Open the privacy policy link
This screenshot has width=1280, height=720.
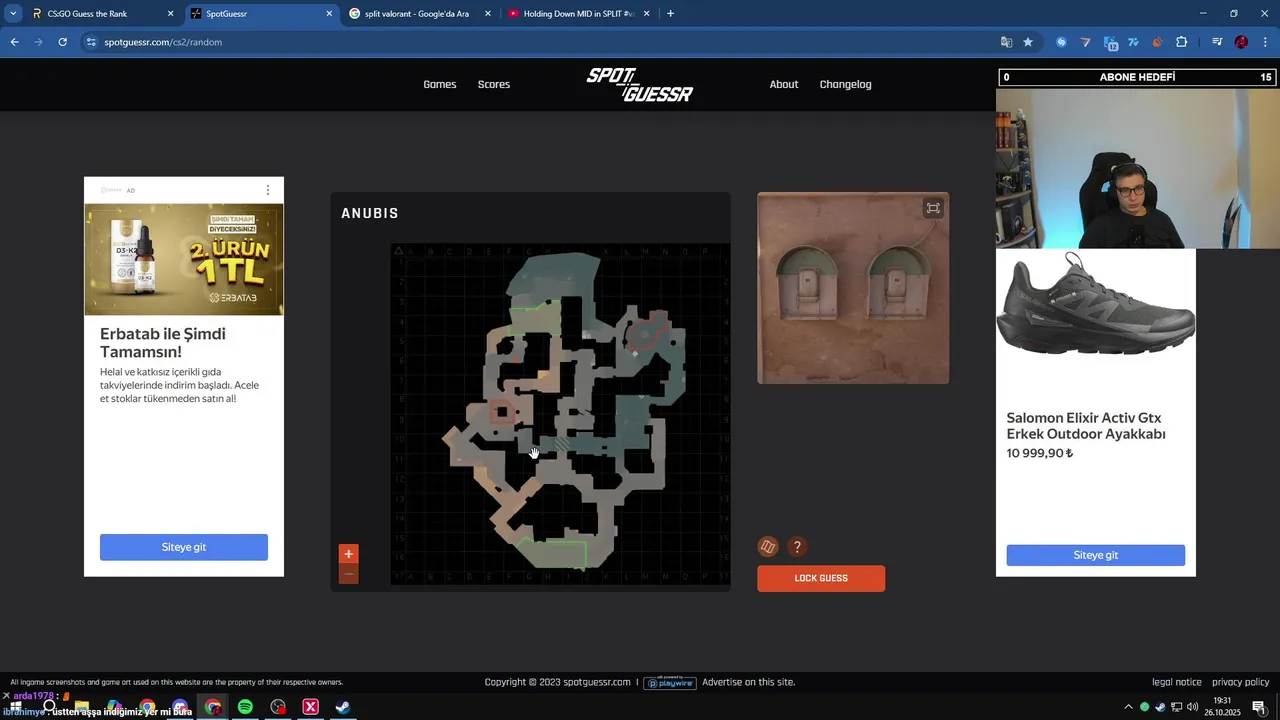click(1241, 682)
